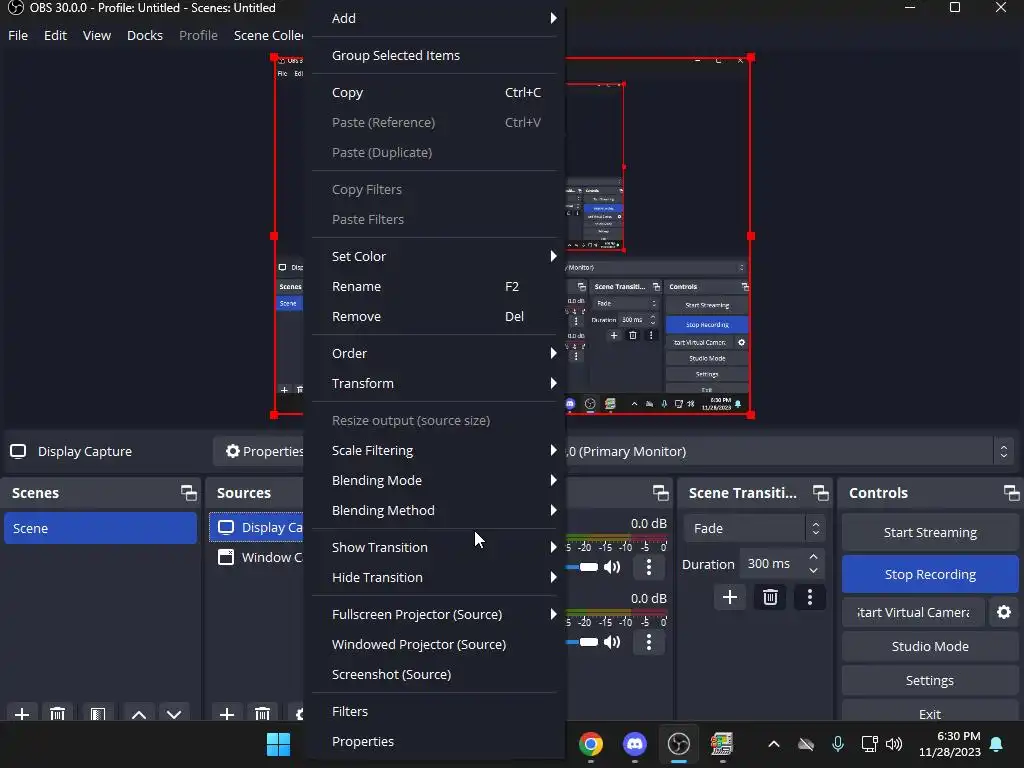Increase transition Duration with up arrow

click(x=813, y=557)
